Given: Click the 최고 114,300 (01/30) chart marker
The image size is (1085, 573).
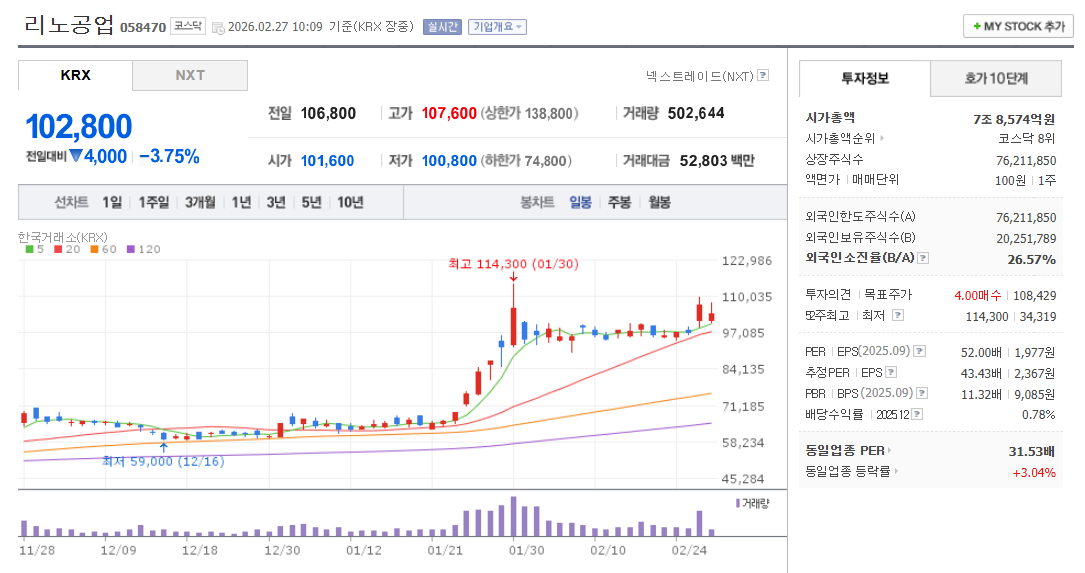Looking at the screenshot, I should click(513, 264).
